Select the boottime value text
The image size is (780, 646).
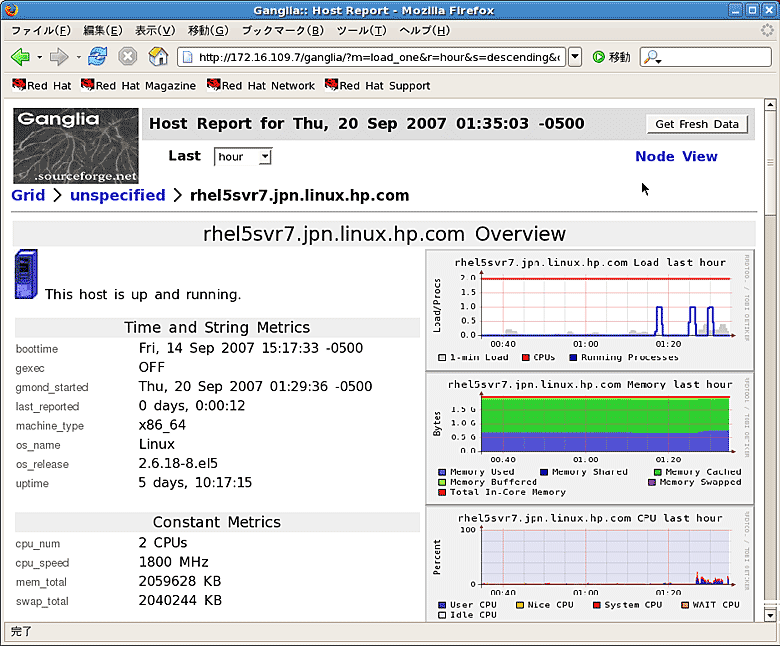251,348
